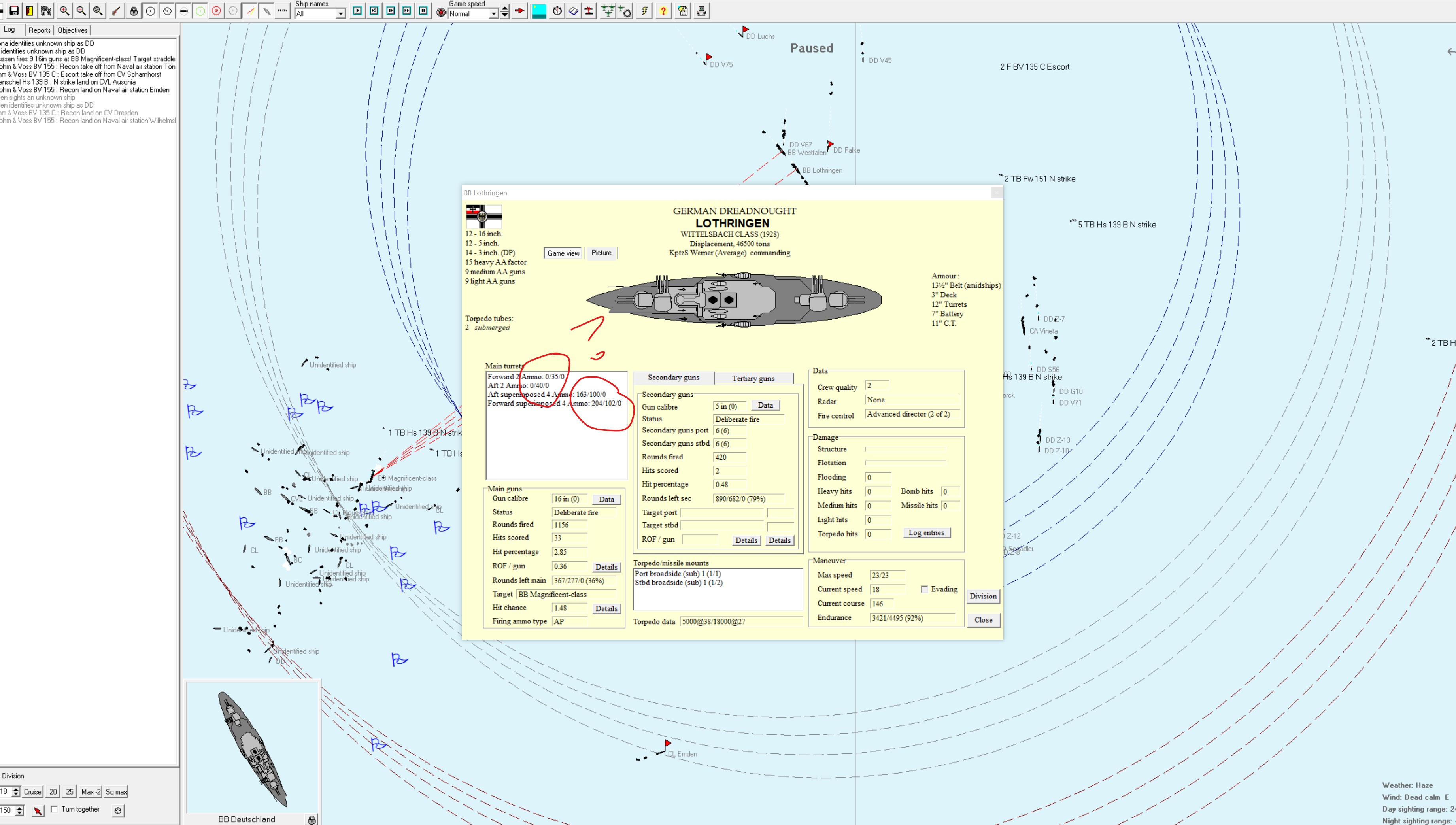Screen dimensions: 1456x825
Task: Select the Forward superimposed 4 turret row
Action: tap(554, 404)
